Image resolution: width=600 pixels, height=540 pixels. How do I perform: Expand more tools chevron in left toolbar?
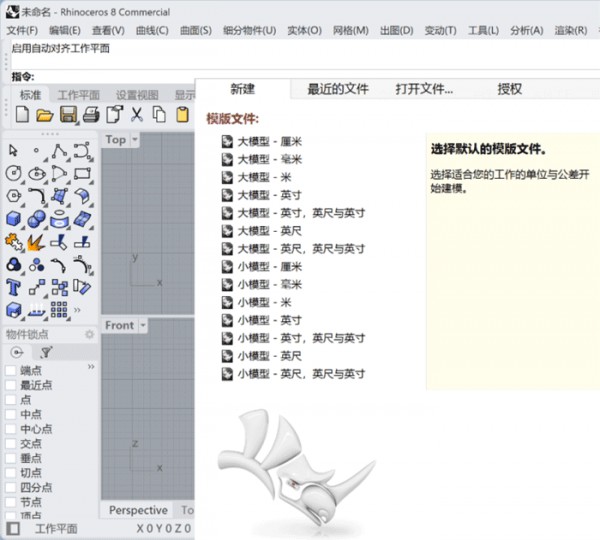[x=77, y=310]
